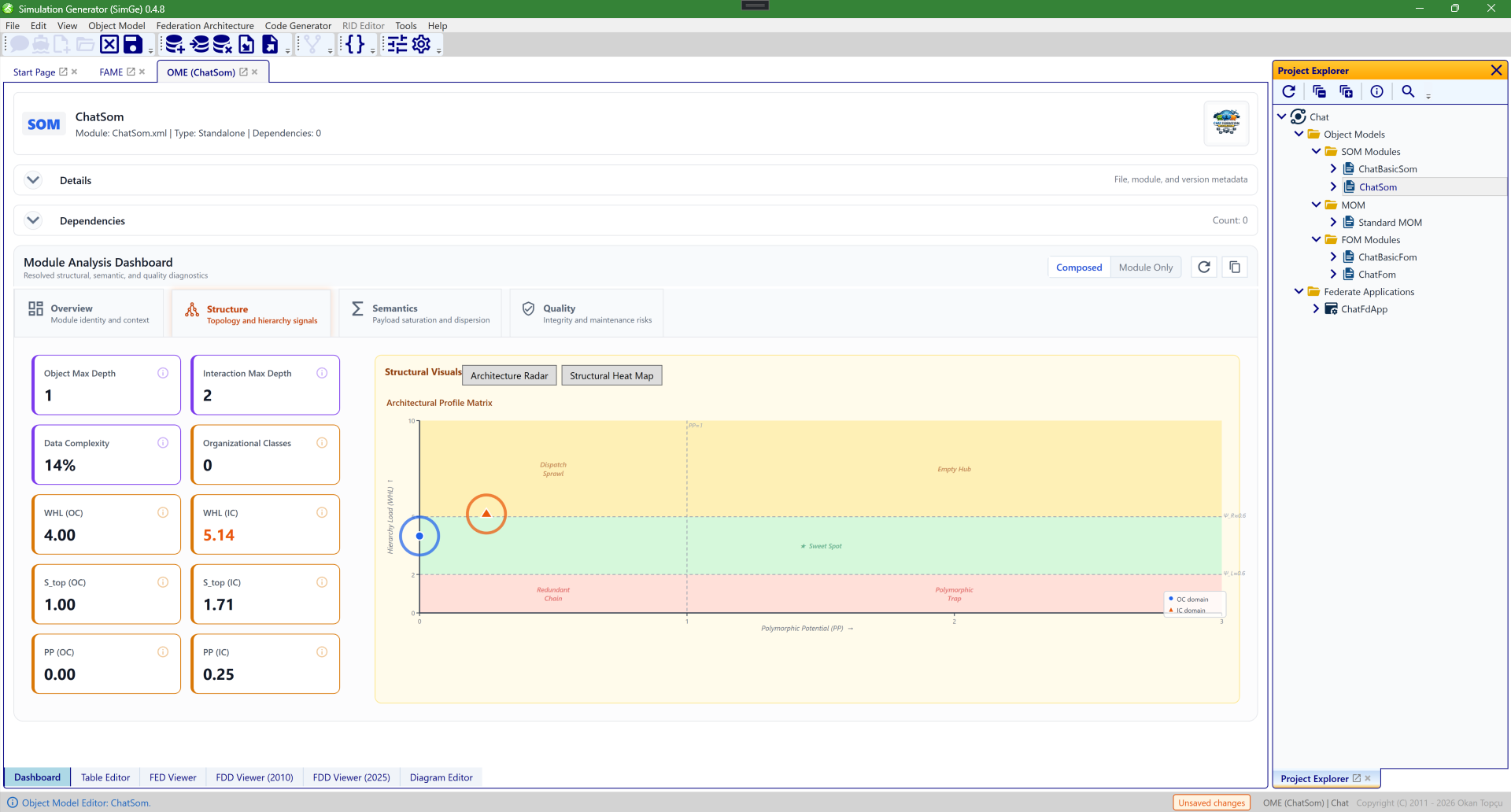The image size is (1511, 812).
Task: Expand the ChatFdApp node
Action: (1316, 308)
